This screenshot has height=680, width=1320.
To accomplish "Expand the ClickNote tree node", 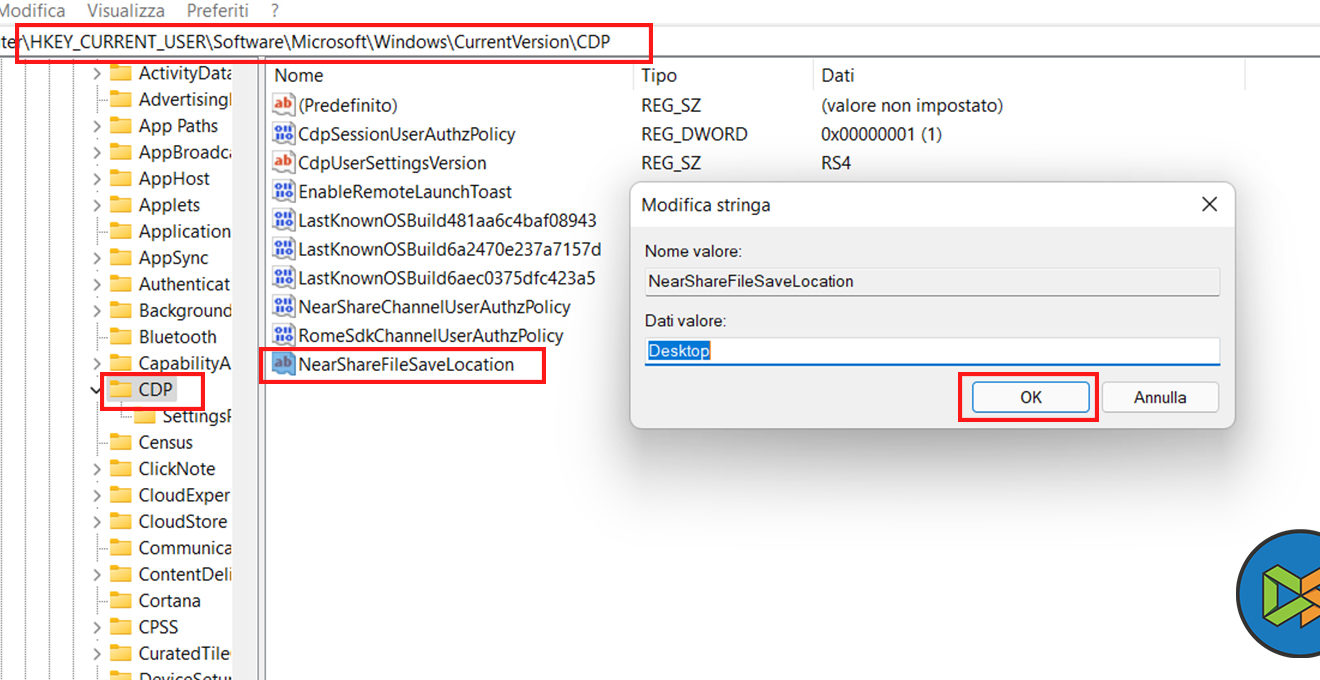I will tap(97, 469).
